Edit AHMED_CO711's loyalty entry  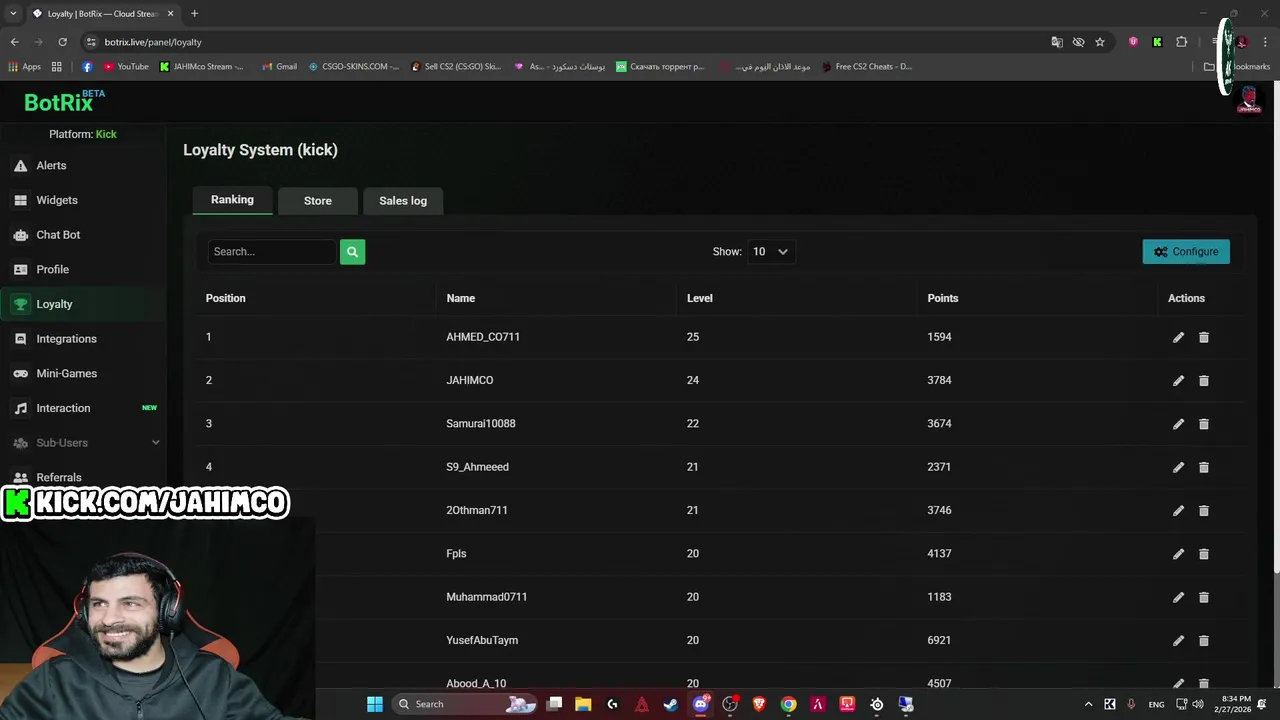pos(1178,338)
